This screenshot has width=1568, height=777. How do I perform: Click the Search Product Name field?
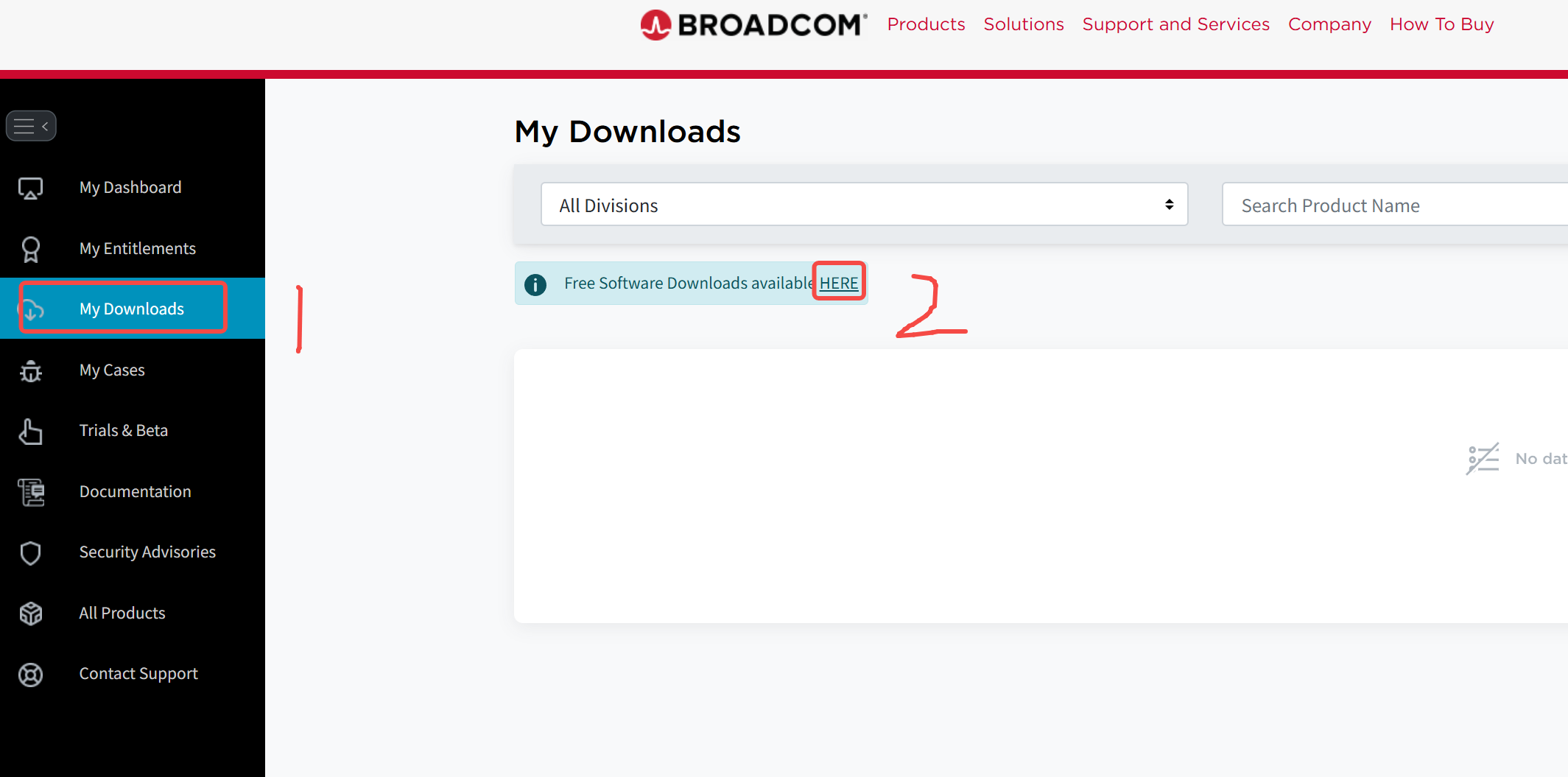click(1395, 205)
